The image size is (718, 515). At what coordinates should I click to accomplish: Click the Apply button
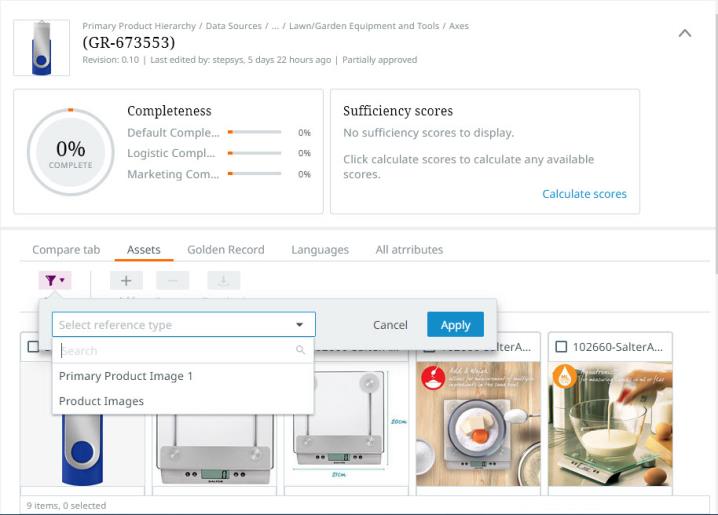point(455,325)
